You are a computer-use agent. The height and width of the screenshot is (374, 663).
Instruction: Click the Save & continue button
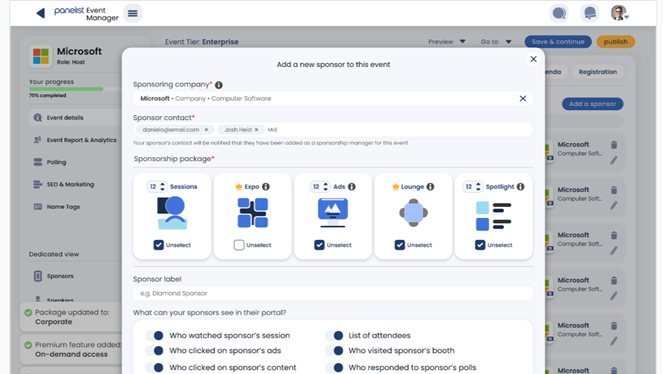pyautogui.click(x=558, y=41)
